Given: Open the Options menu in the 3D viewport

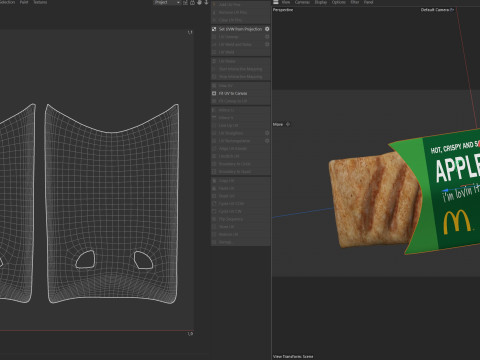Looking at the screenshot, I should (x=339, y=2).
